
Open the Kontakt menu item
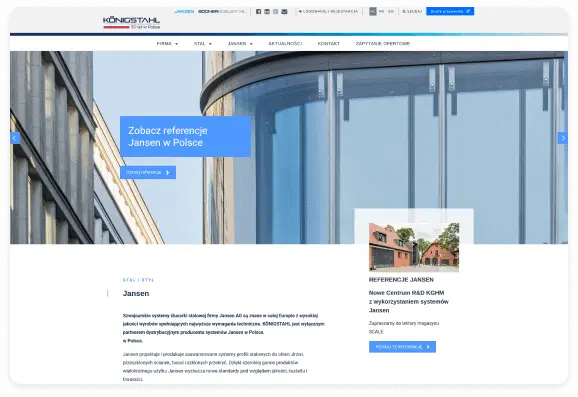coord(328,43)
